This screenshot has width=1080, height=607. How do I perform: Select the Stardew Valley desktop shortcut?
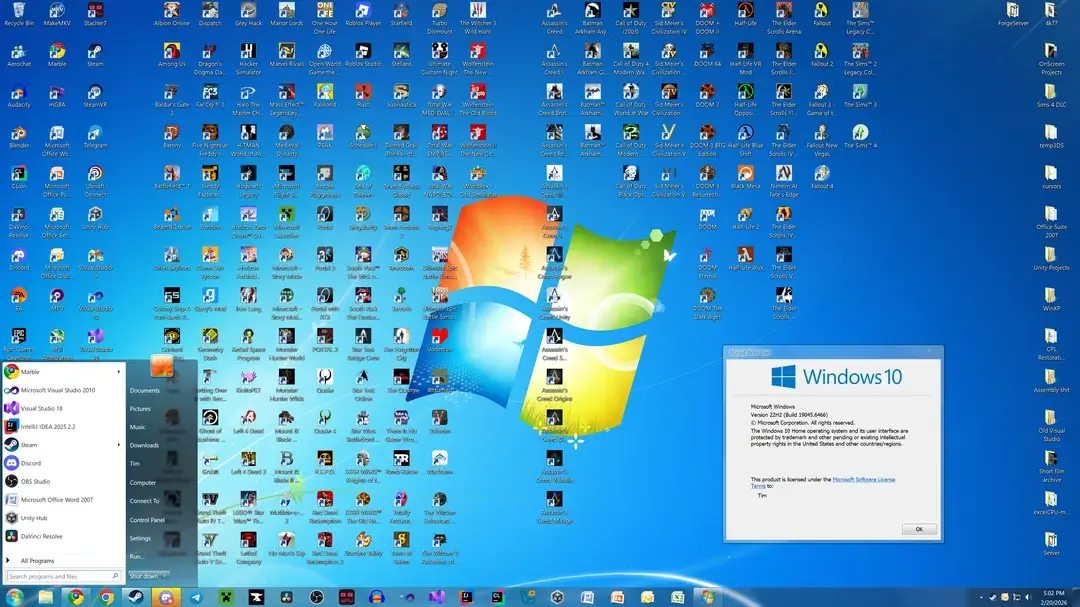click(x=363, y=544)
